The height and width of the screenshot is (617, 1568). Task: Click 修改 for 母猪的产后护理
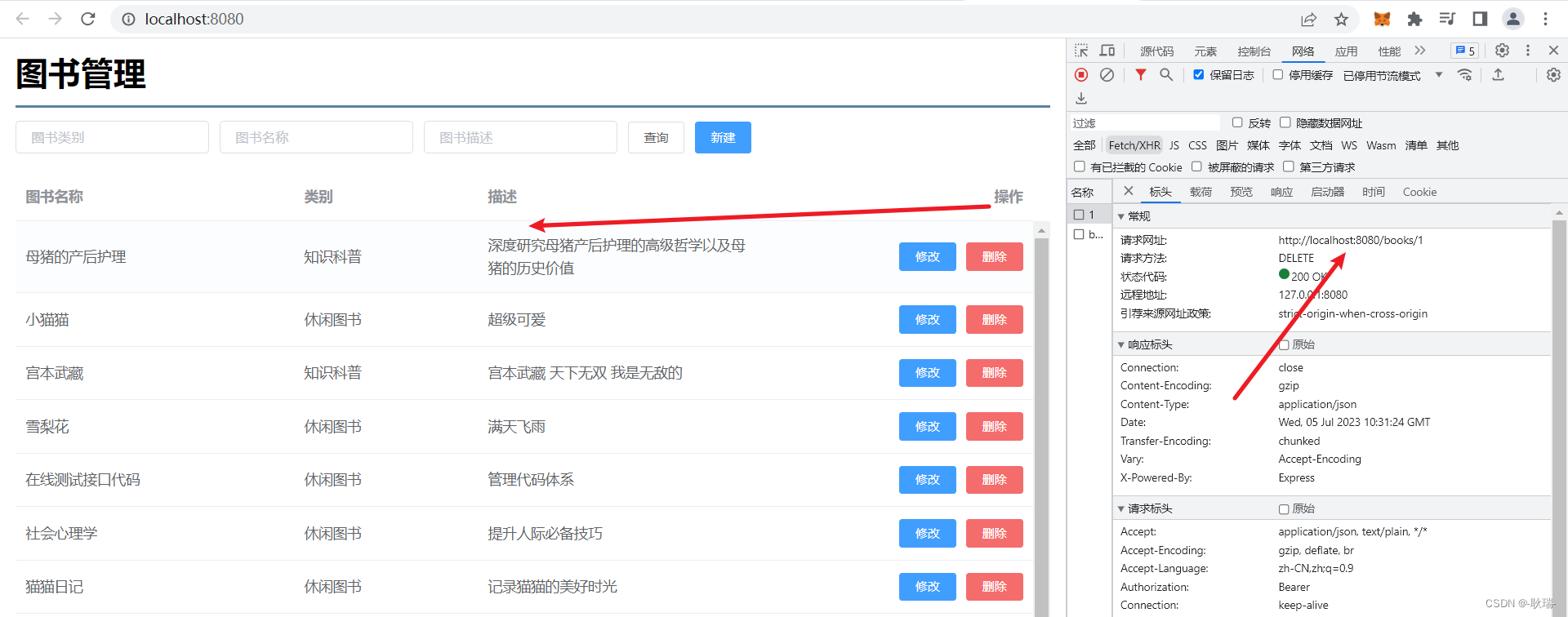coord(928,256)
